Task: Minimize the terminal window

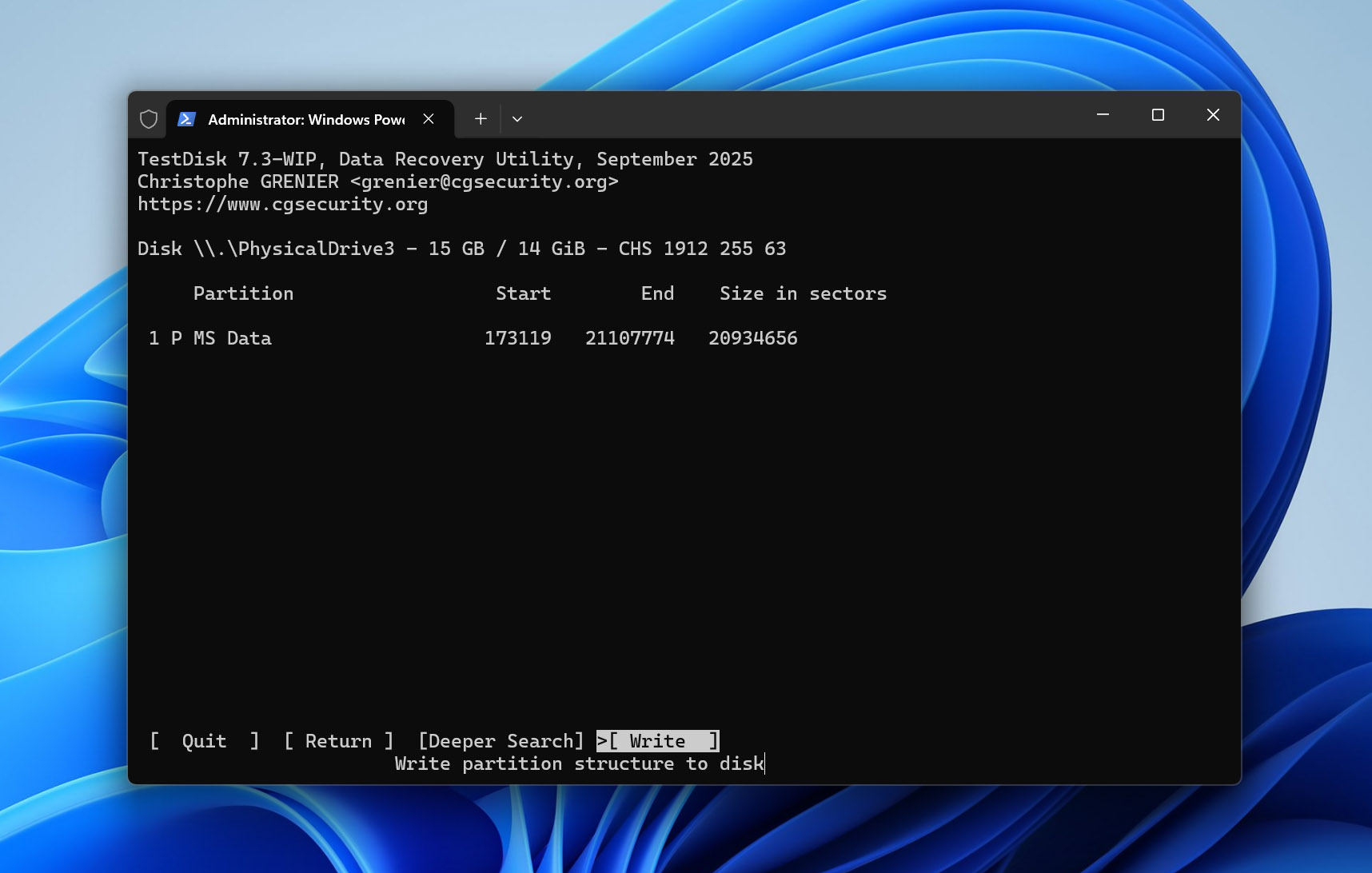Action: [x=1103, y=115]
